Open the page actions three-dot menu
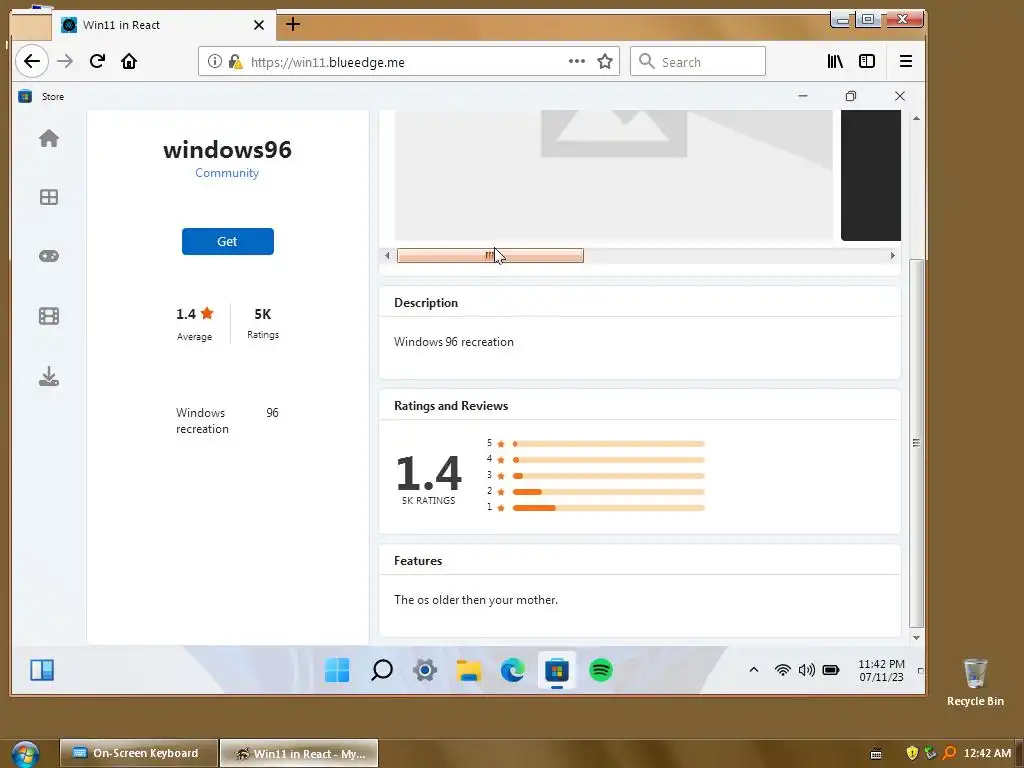This screenshot has width=1024, height=768. point(577,61)
